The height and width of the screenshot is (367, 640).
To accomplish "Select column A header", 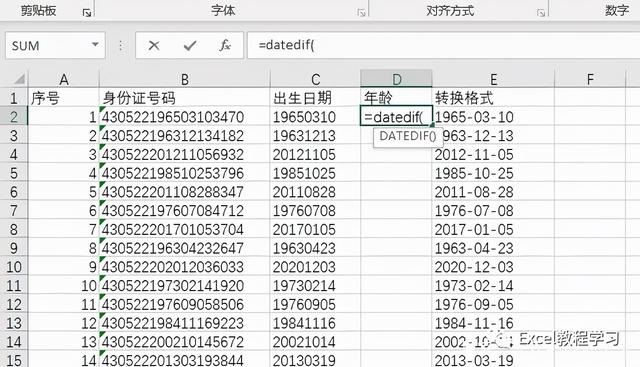I will pos(64,79).
